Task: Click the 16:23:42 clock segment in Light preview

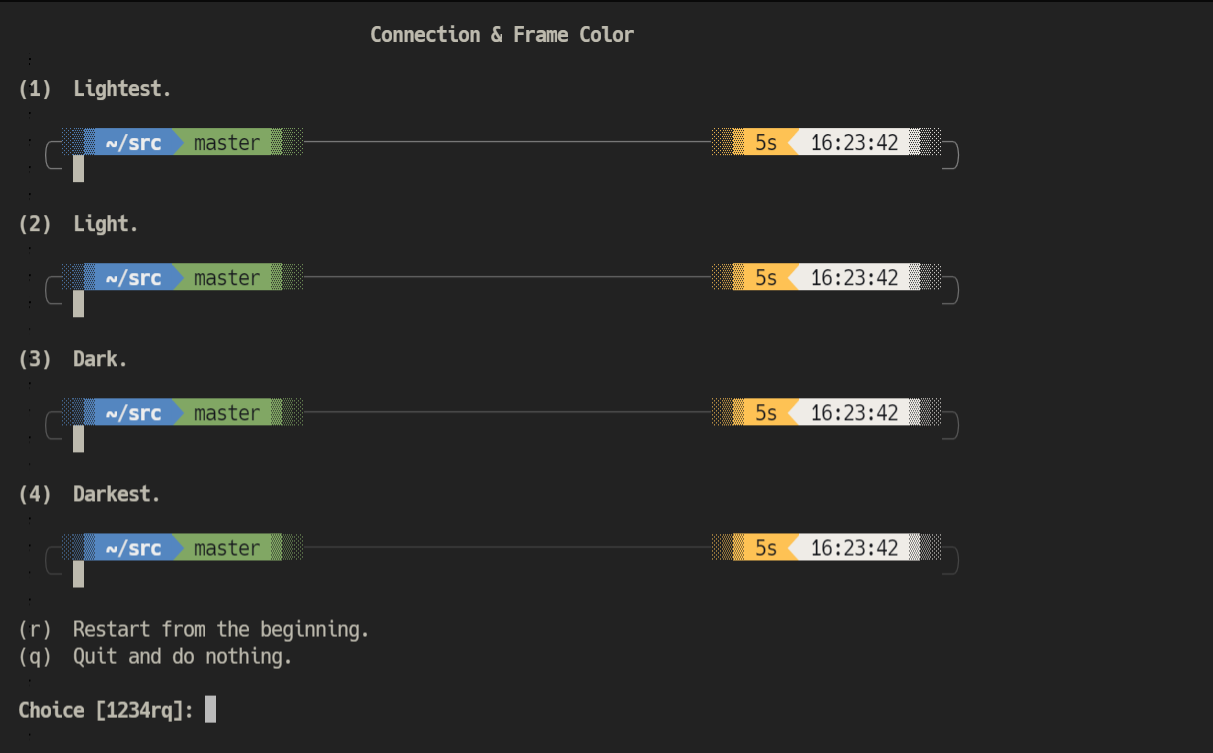Action: tap(855, 277)
